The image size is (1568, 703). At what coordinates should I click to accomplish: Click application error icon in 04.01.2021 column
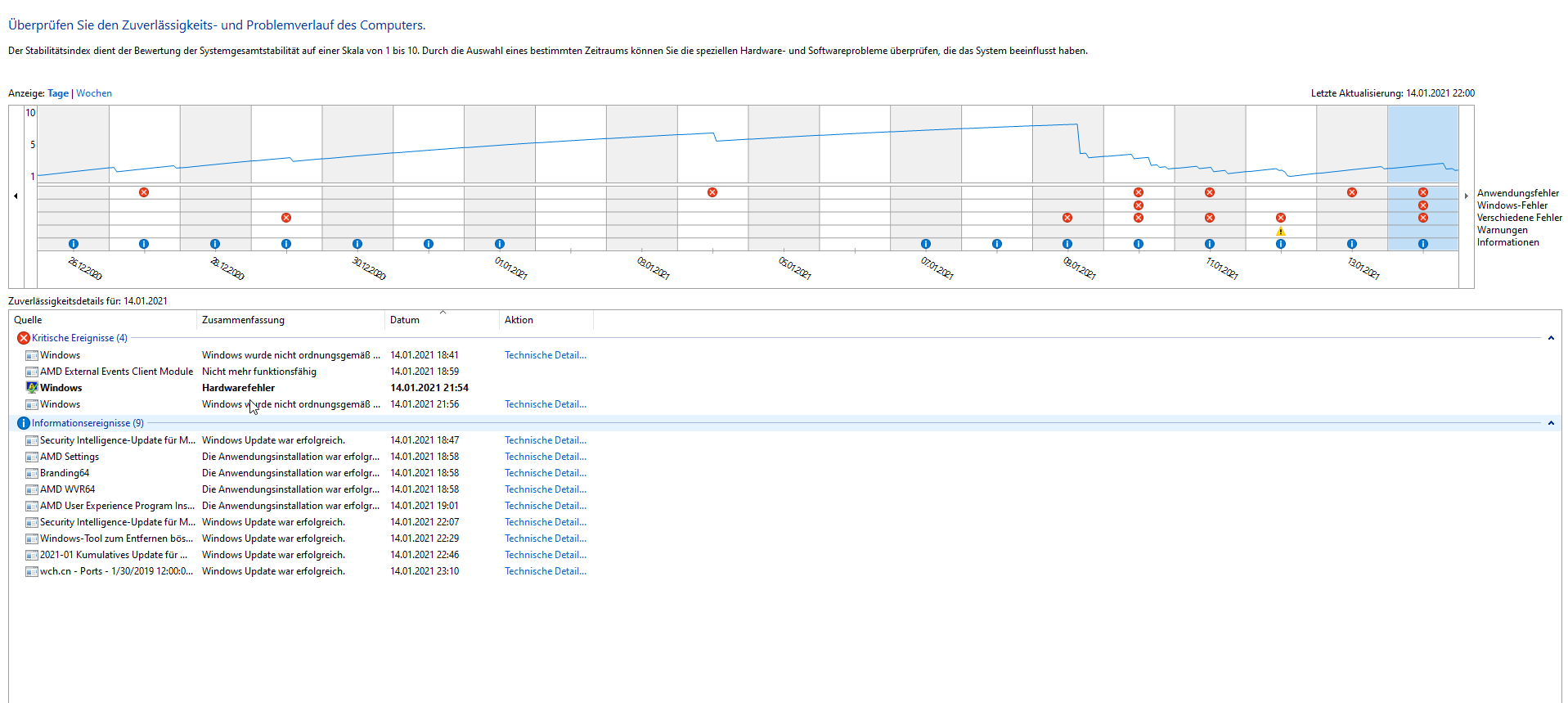point(712,192)
